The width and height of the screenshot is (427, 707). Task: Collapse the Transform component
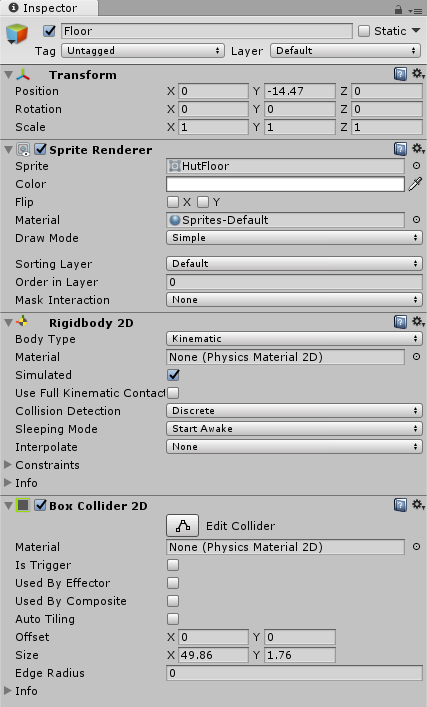pyautogui.click(x=8, y=74)
